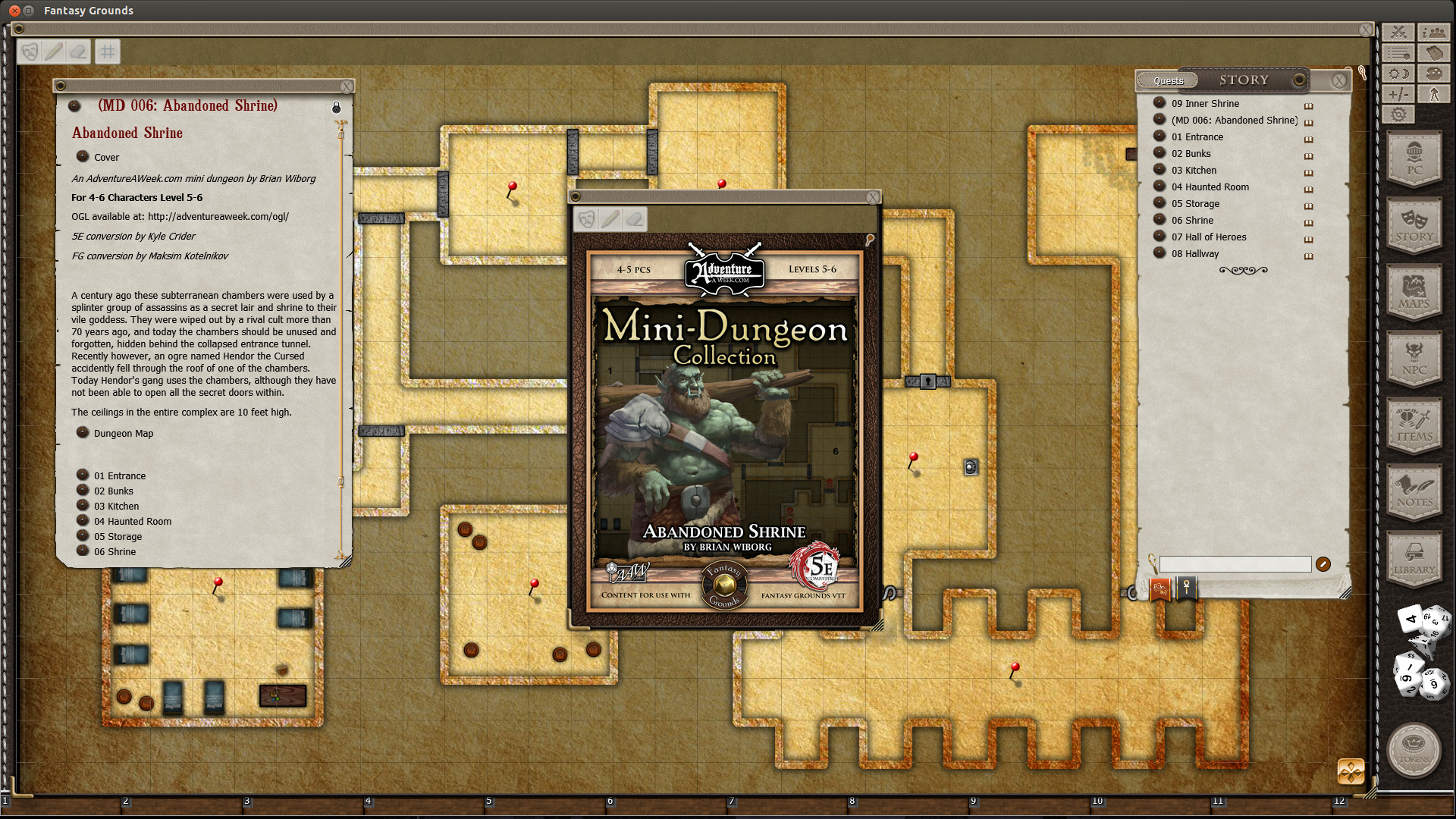Select the red masks category tab
Screen dimensions: 1456x819
point(1159,589)
